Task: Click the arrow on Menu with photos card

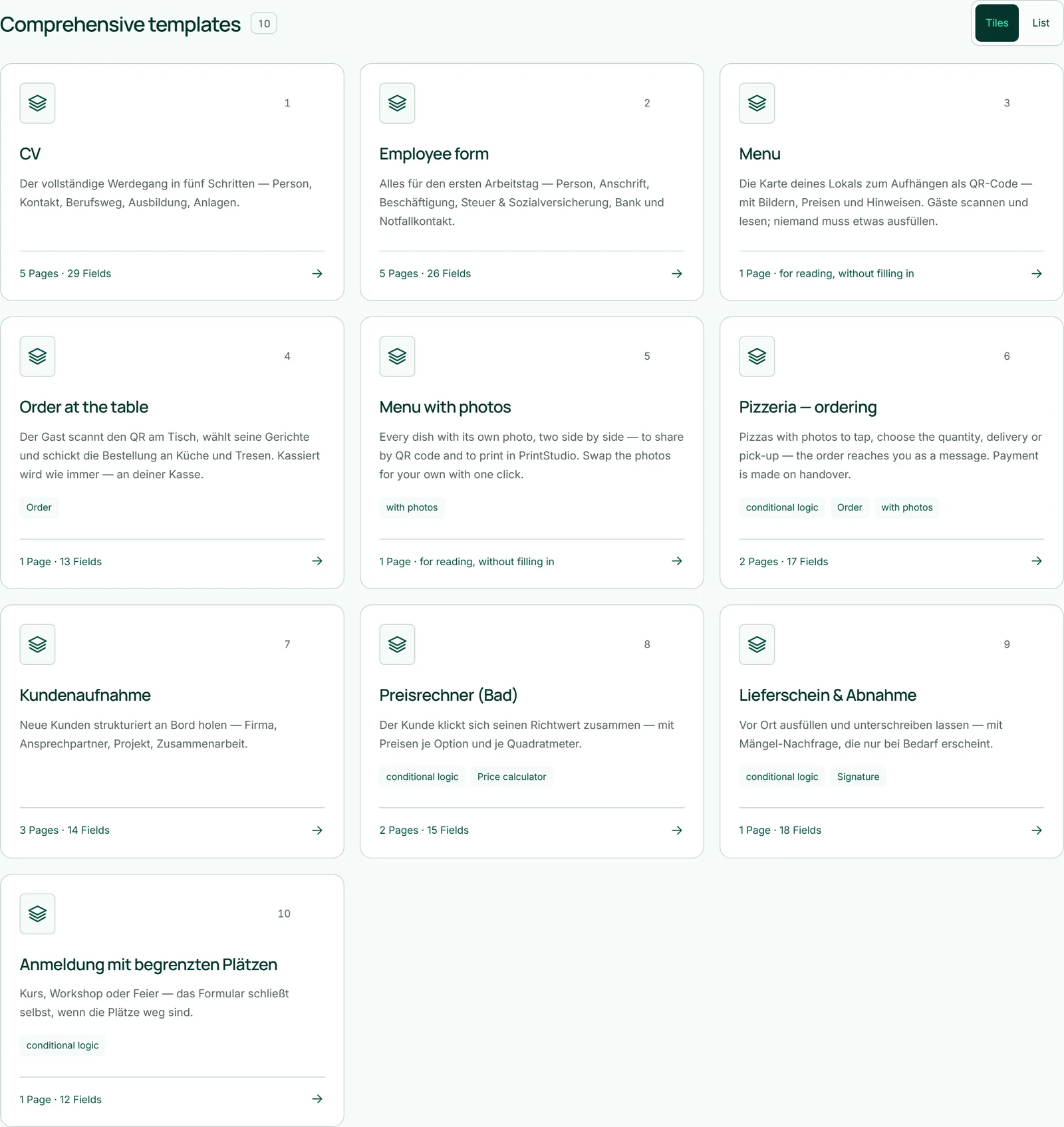Action: click(677, 561)
